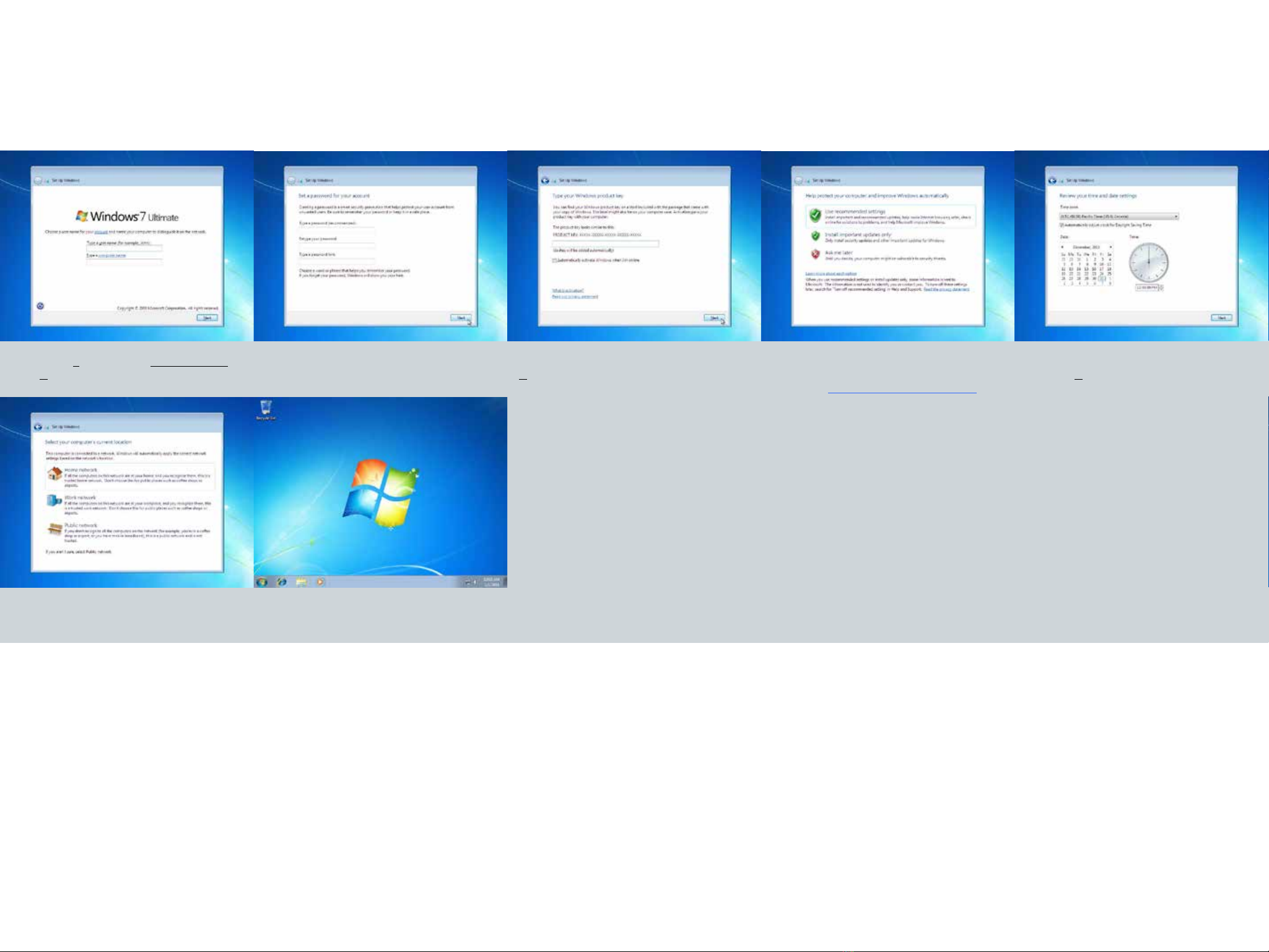Click Back arrow in computer location window
1269x952 pixels.
38,427
